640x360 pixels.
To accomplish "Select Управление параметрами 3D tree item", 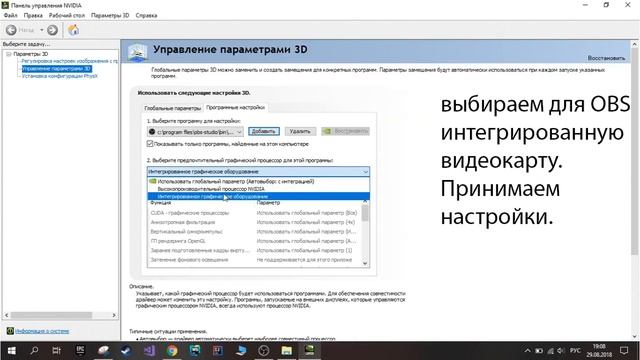I will [x=56, y=69].
